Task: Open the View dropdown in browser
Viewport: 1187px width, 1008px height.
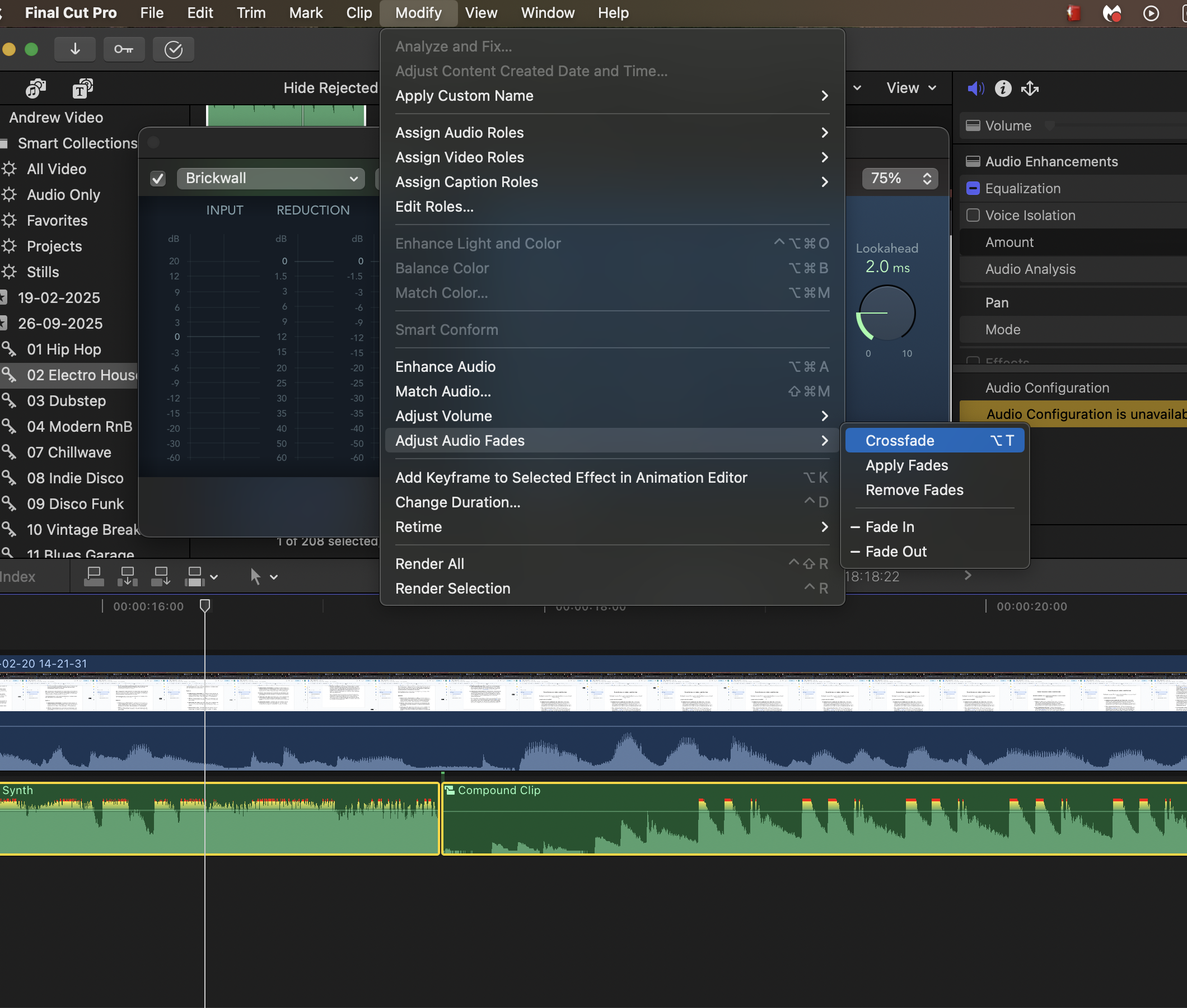Action: (911, 88)
